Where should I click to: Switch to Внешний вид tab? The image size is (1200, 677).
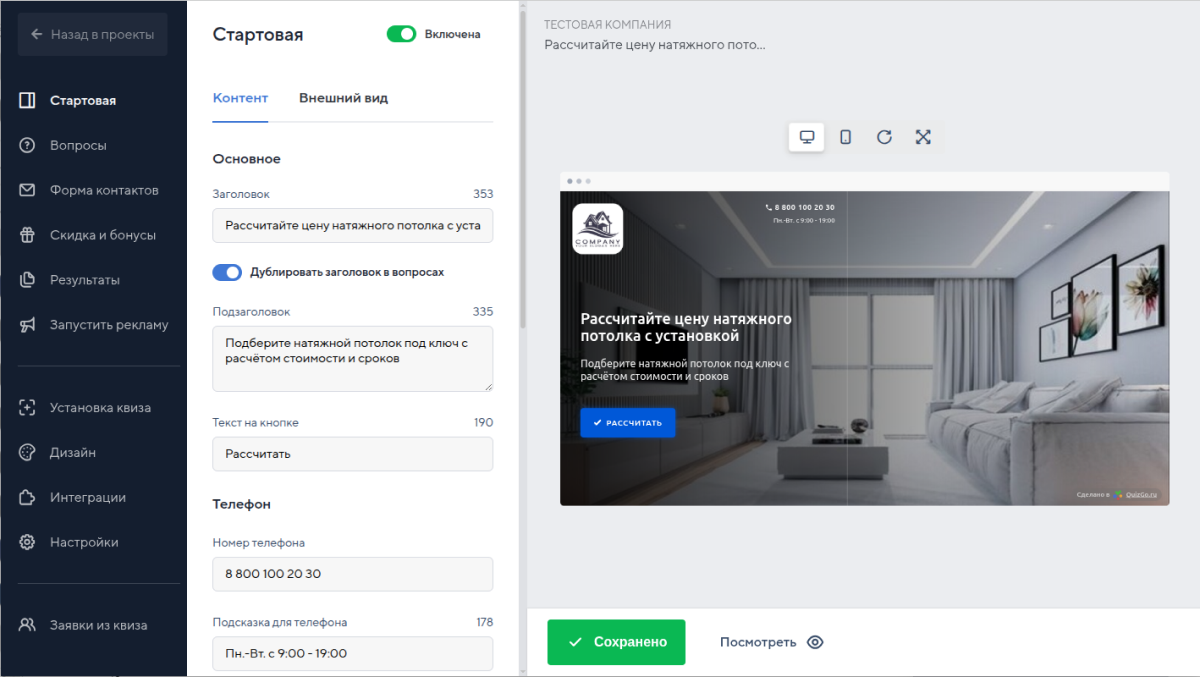click(x=343, y=98)
